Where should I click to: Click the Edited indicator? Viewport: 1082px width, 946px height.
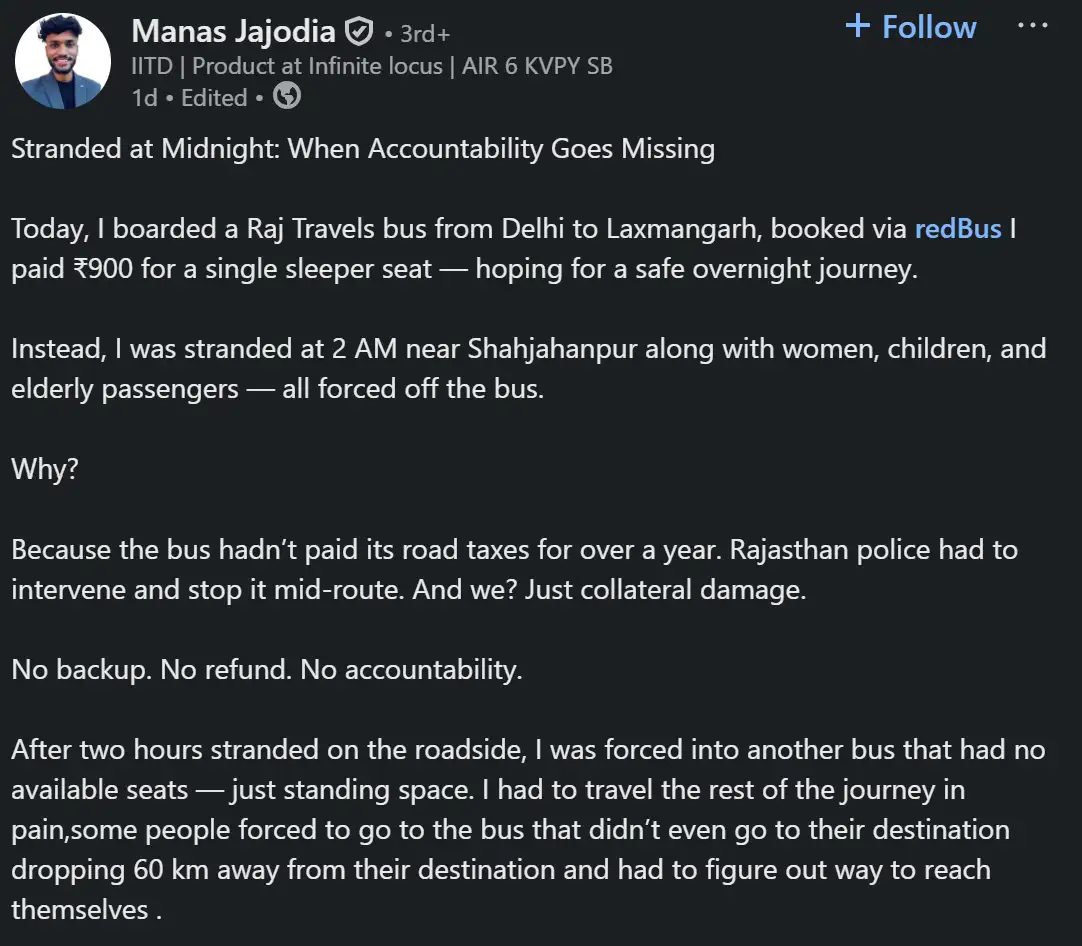[213, 97]
